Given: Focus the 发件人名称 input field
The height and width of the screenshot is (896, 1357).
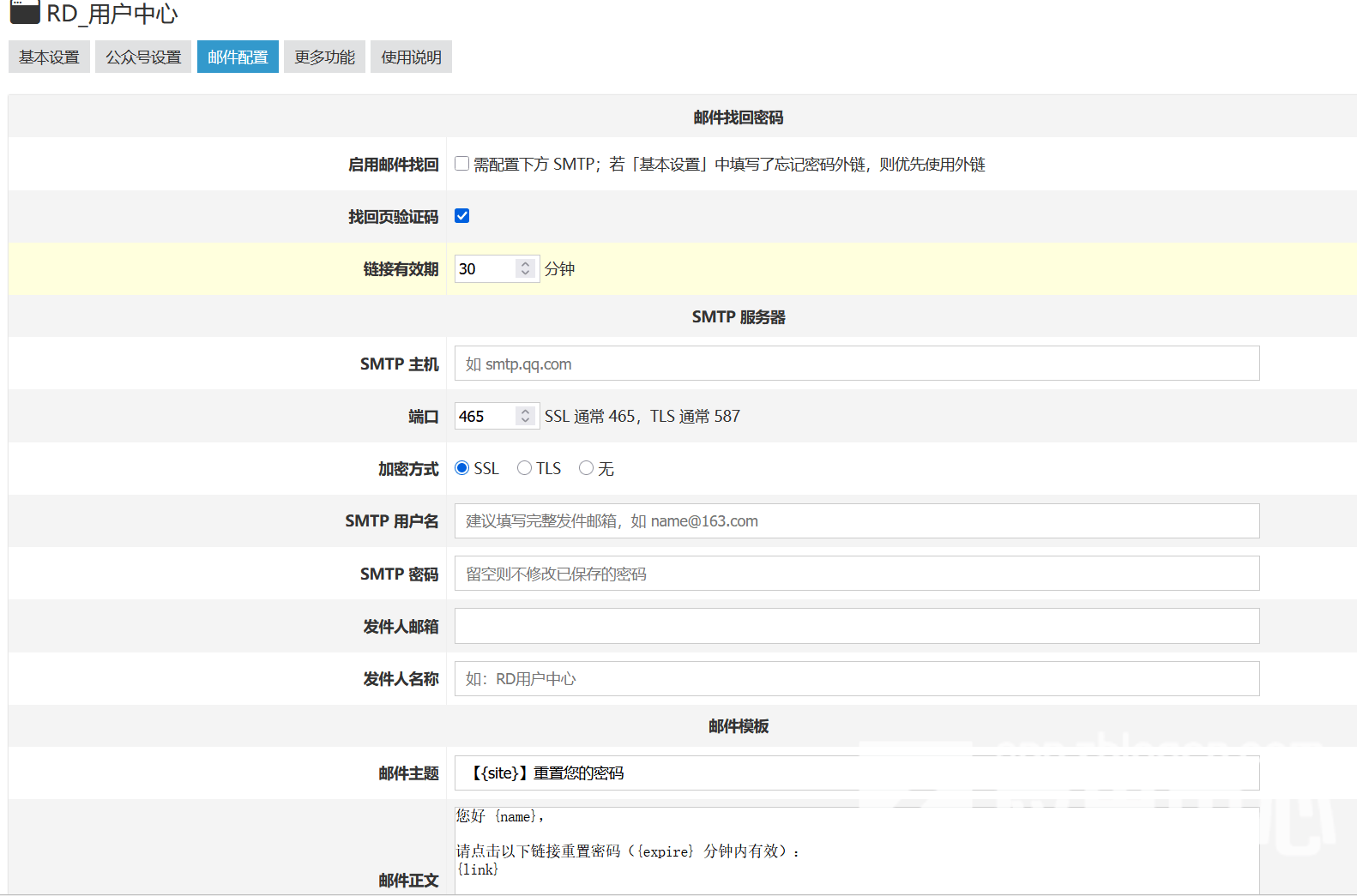Looking at the screenshot, I should 857,679.
